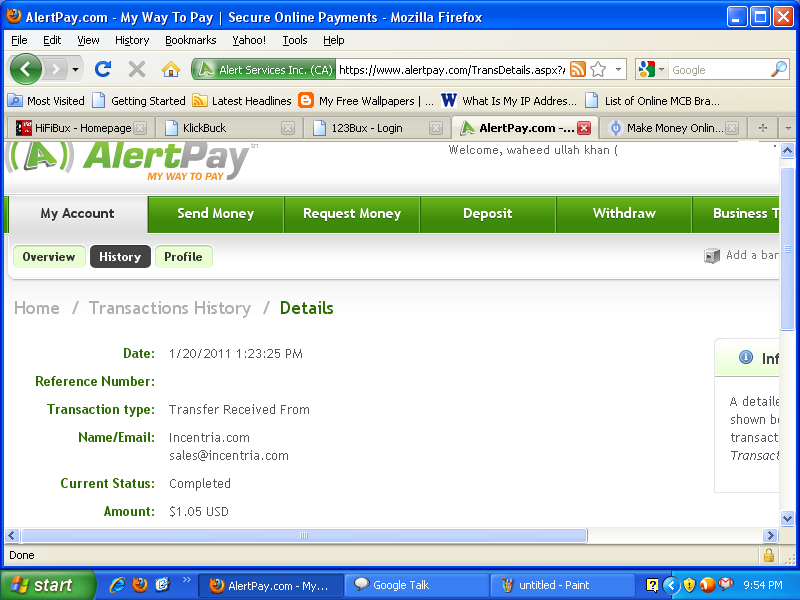The image size is (800, 600).
Task: Close the Make Money Online tab
Action: pos(732,128)
